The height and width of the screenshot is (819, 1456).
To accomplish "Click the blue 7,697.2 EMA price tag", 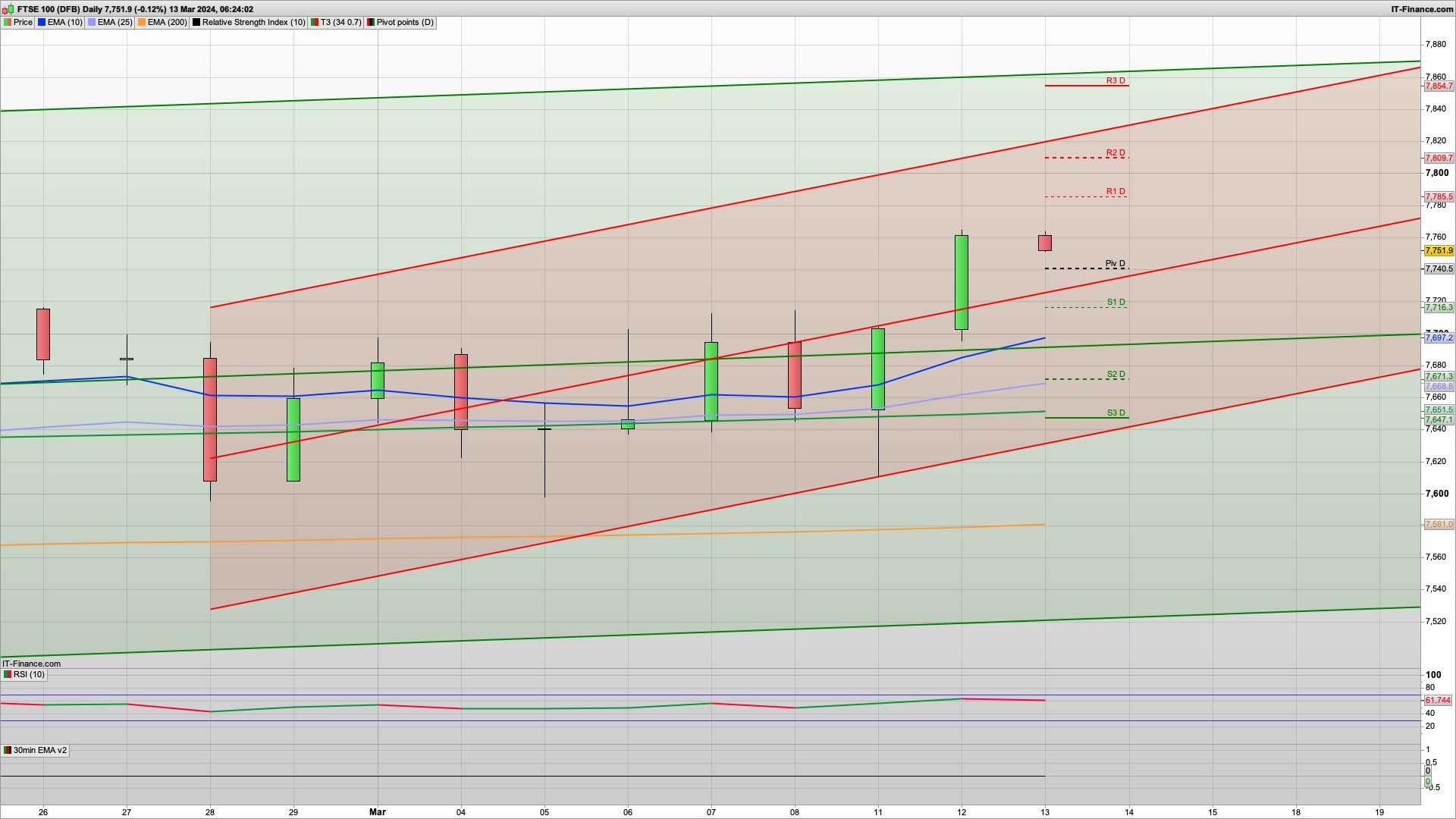I will (1439, 337).
